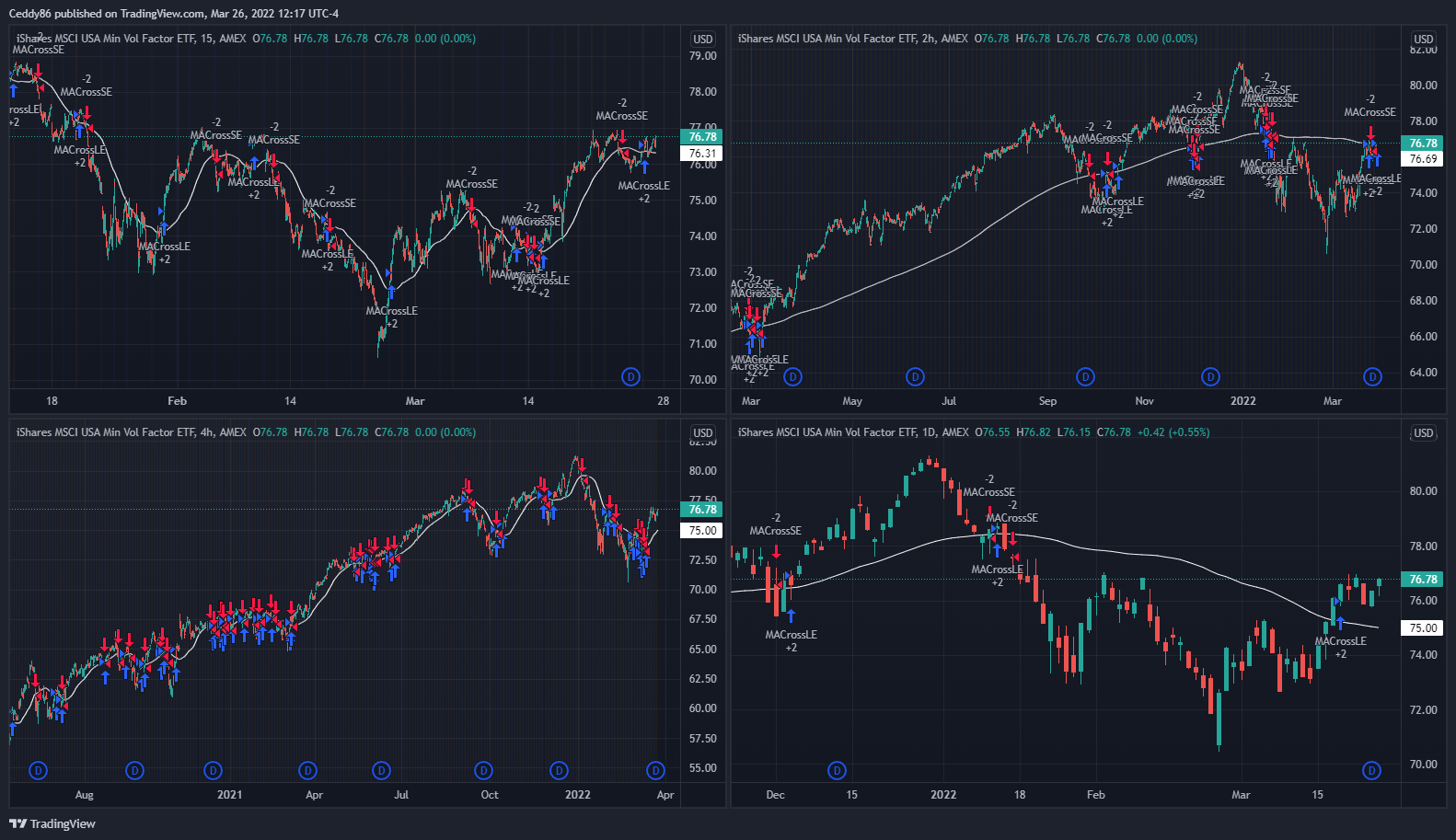Click the Dec date label on the 1D chart
Screen dimensions: 1456x840
coord(775,794)
